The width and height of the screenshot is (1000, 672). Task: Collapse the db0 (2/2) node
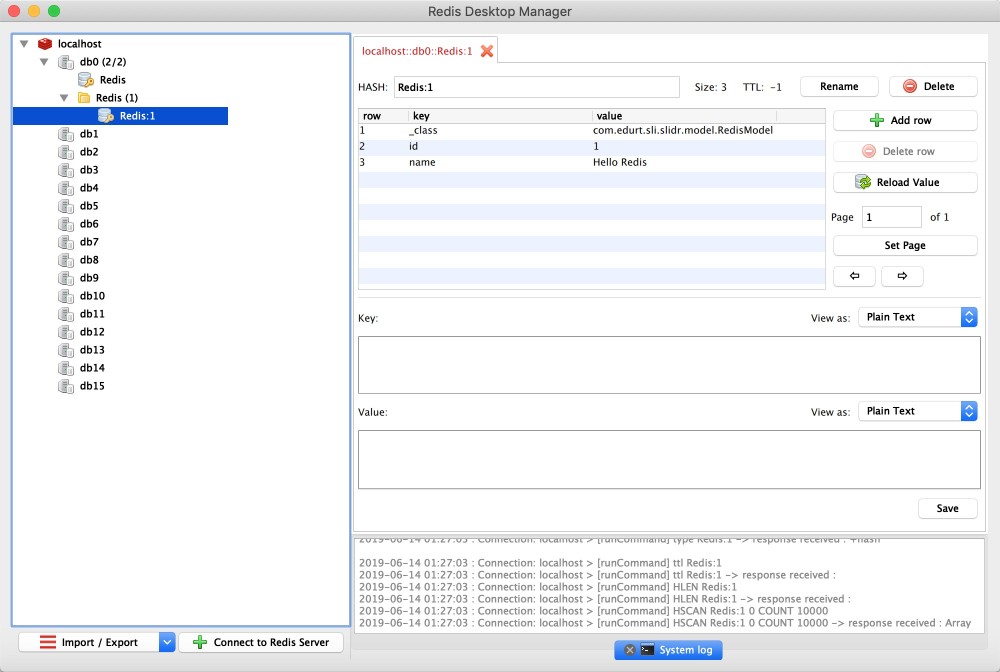[44, 62]
